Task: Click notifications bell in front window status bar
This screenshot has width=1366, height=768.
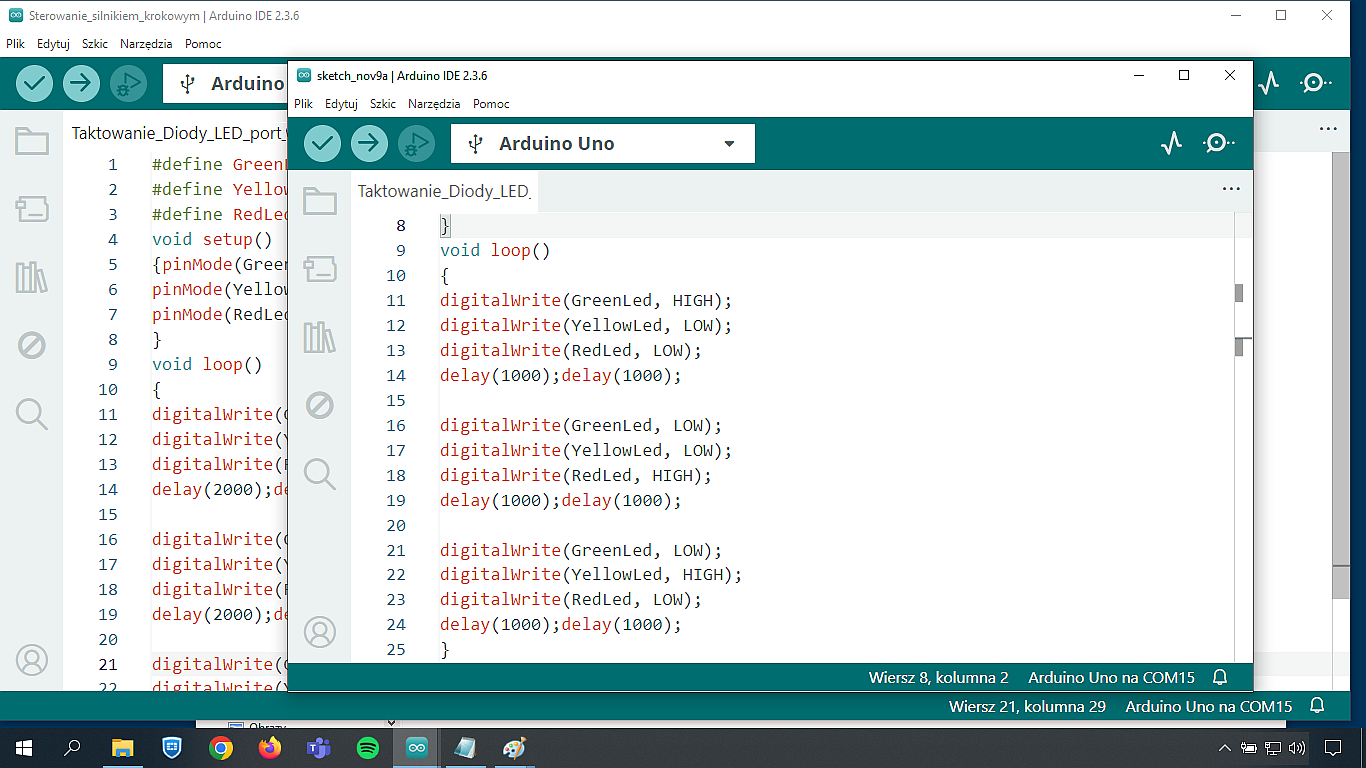Action: coord(1220,677)
